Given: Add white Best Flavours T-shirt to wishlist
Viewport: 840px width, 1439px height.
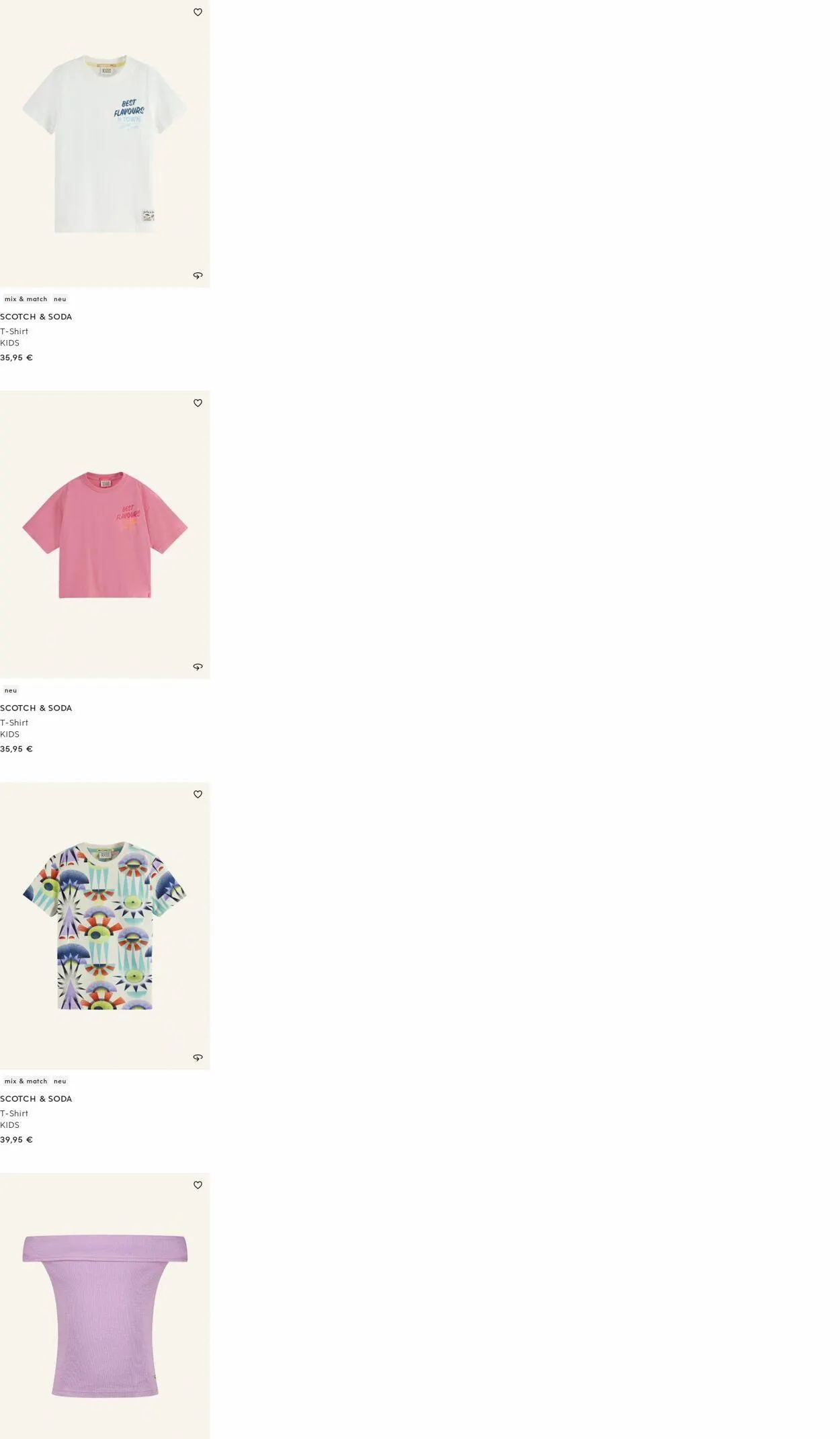Looking at the screenshot, I should pos(198,12).
